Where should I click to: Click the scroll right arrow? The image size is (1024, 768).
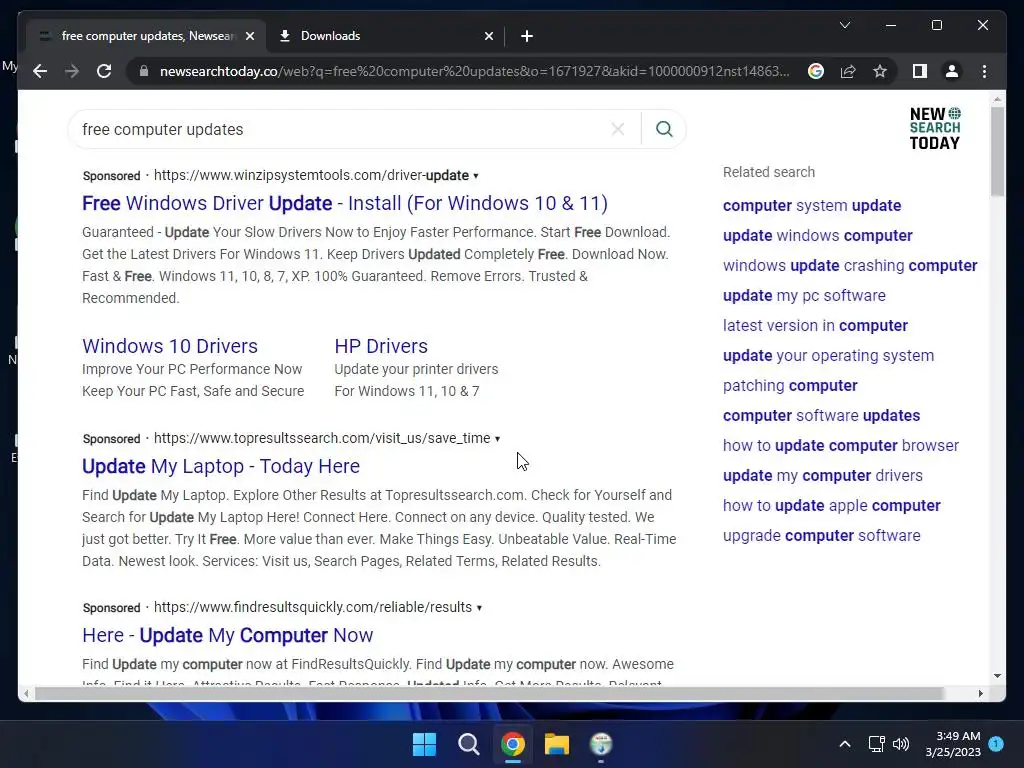[x=980, y=694]
